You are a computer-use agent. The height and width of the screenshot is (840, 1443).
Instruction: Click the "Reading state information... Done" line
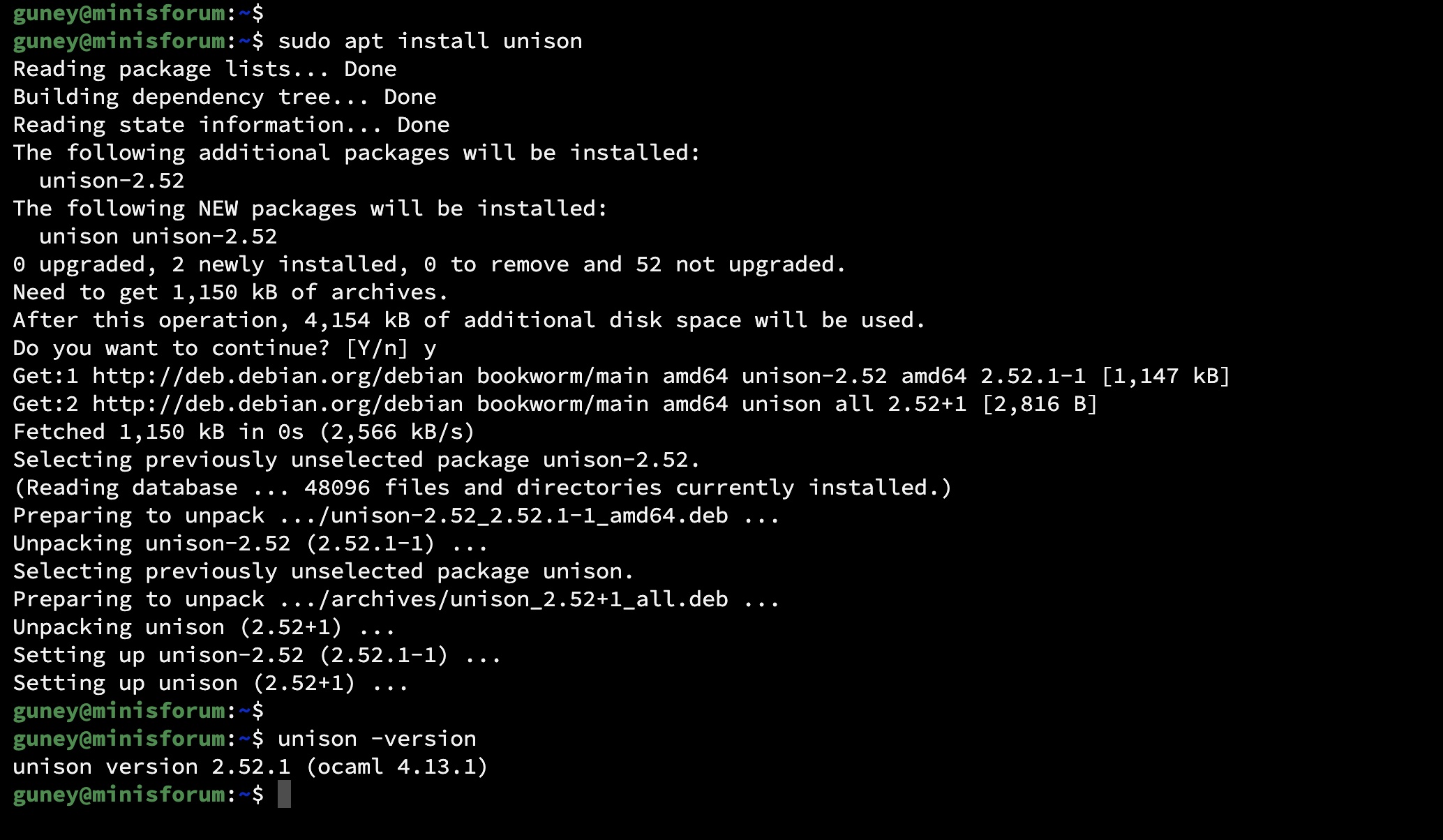(x=231, y=125)
